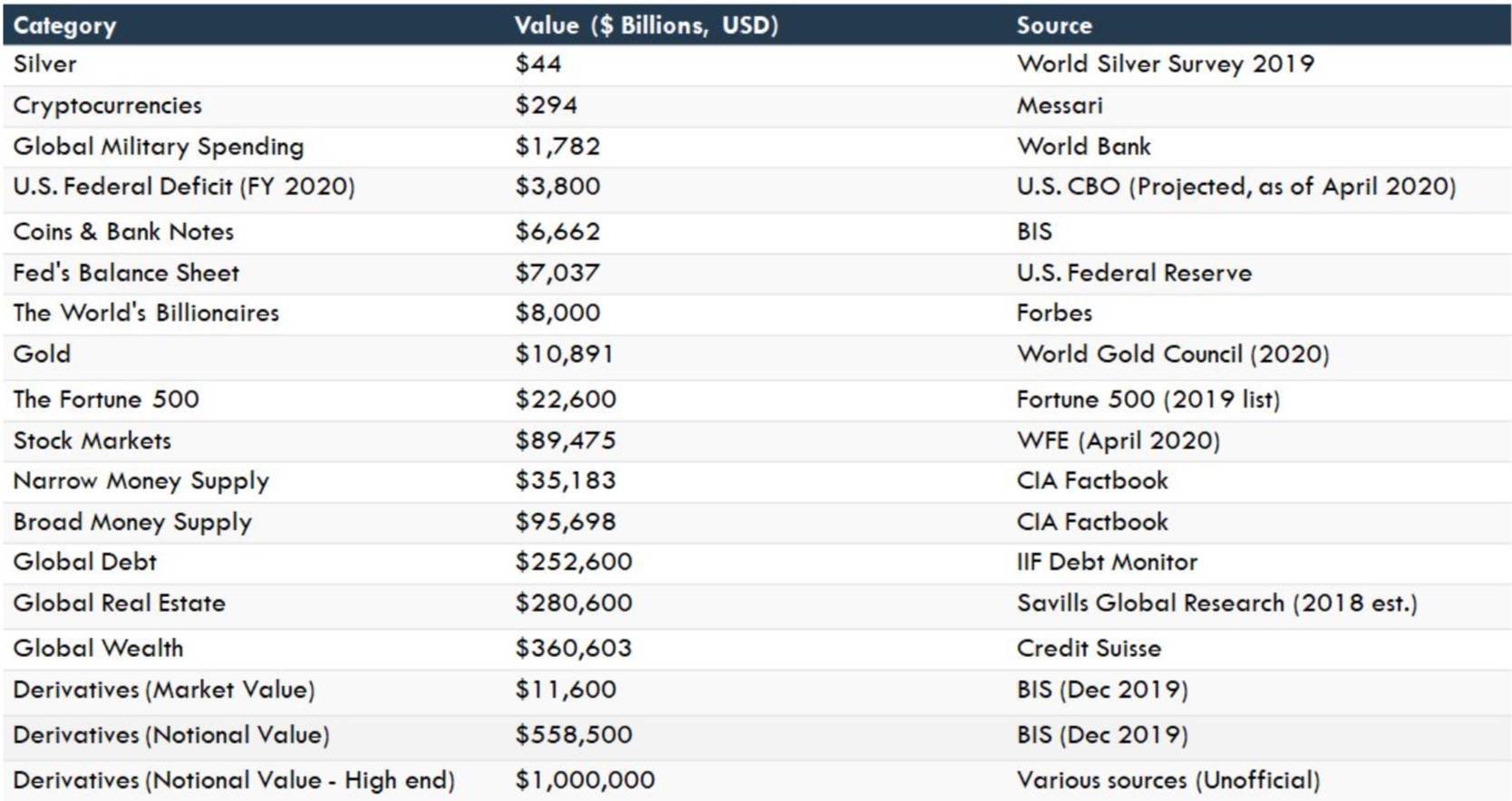Select the Narrow Money Supply value $35,183
1512x801 pixels.
click(565, 481)
